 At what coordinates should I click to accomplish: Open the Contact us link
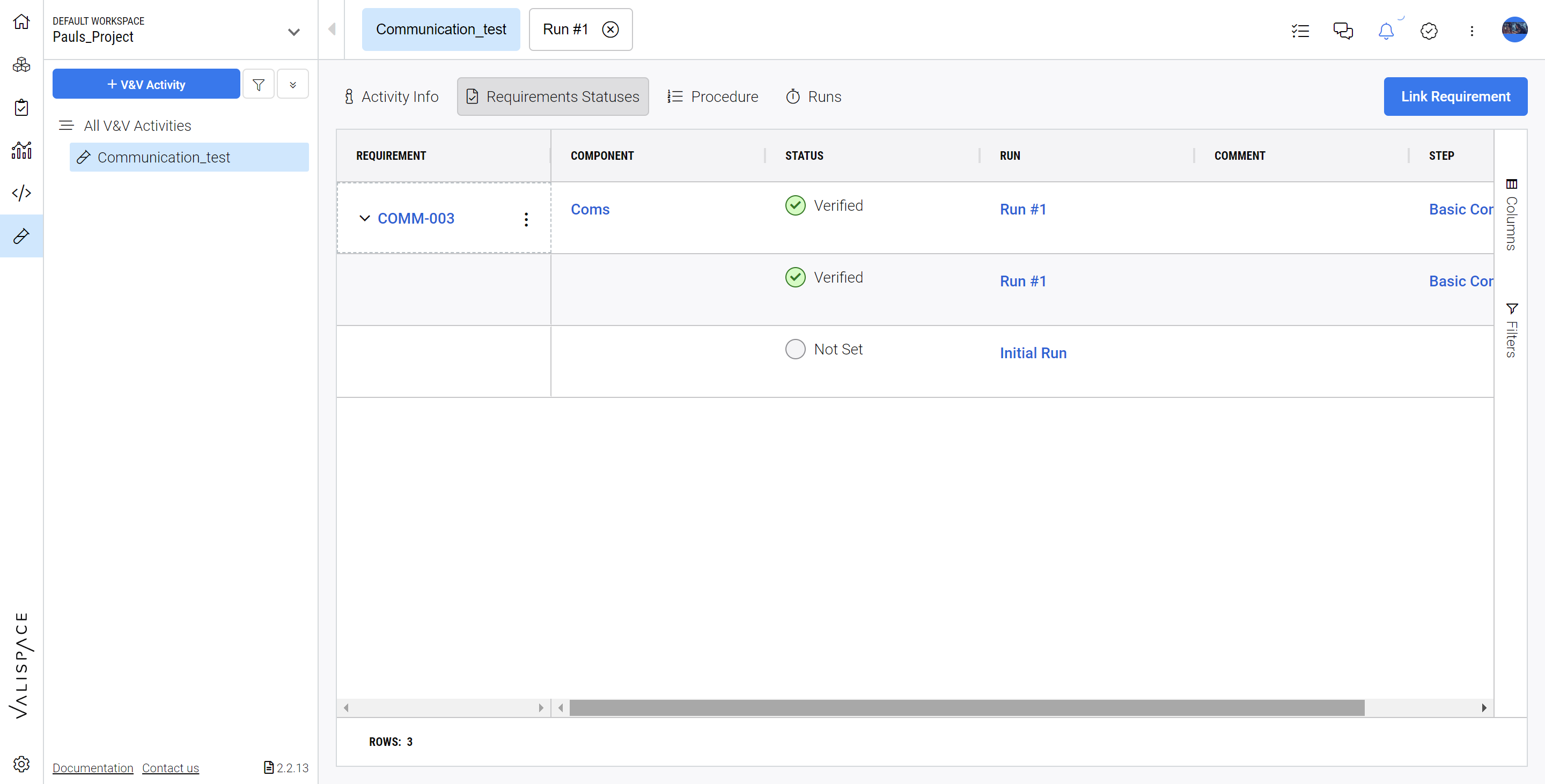(x=171, y=768)
